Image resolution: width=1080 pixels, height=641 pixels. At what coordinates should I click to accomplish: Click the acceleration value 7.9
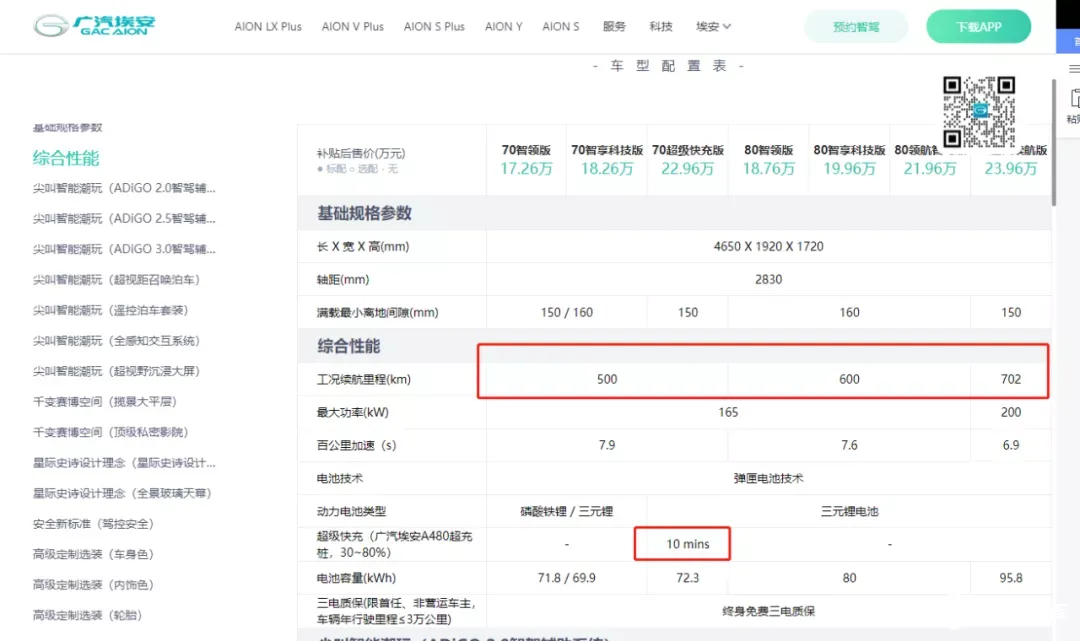tap(607, 445)
